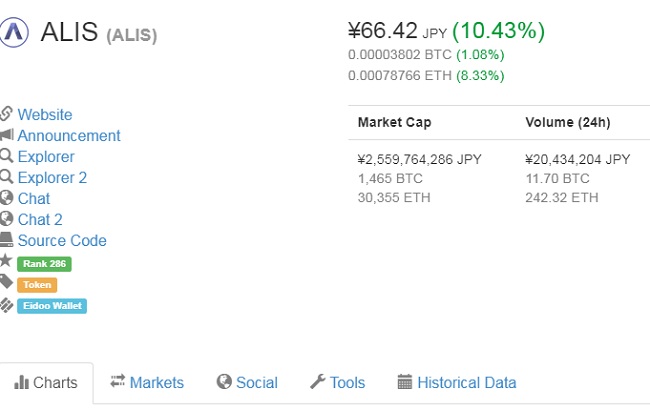Open the Website link
The height and width of the screenshot is (411, 650).
point(45,115)
